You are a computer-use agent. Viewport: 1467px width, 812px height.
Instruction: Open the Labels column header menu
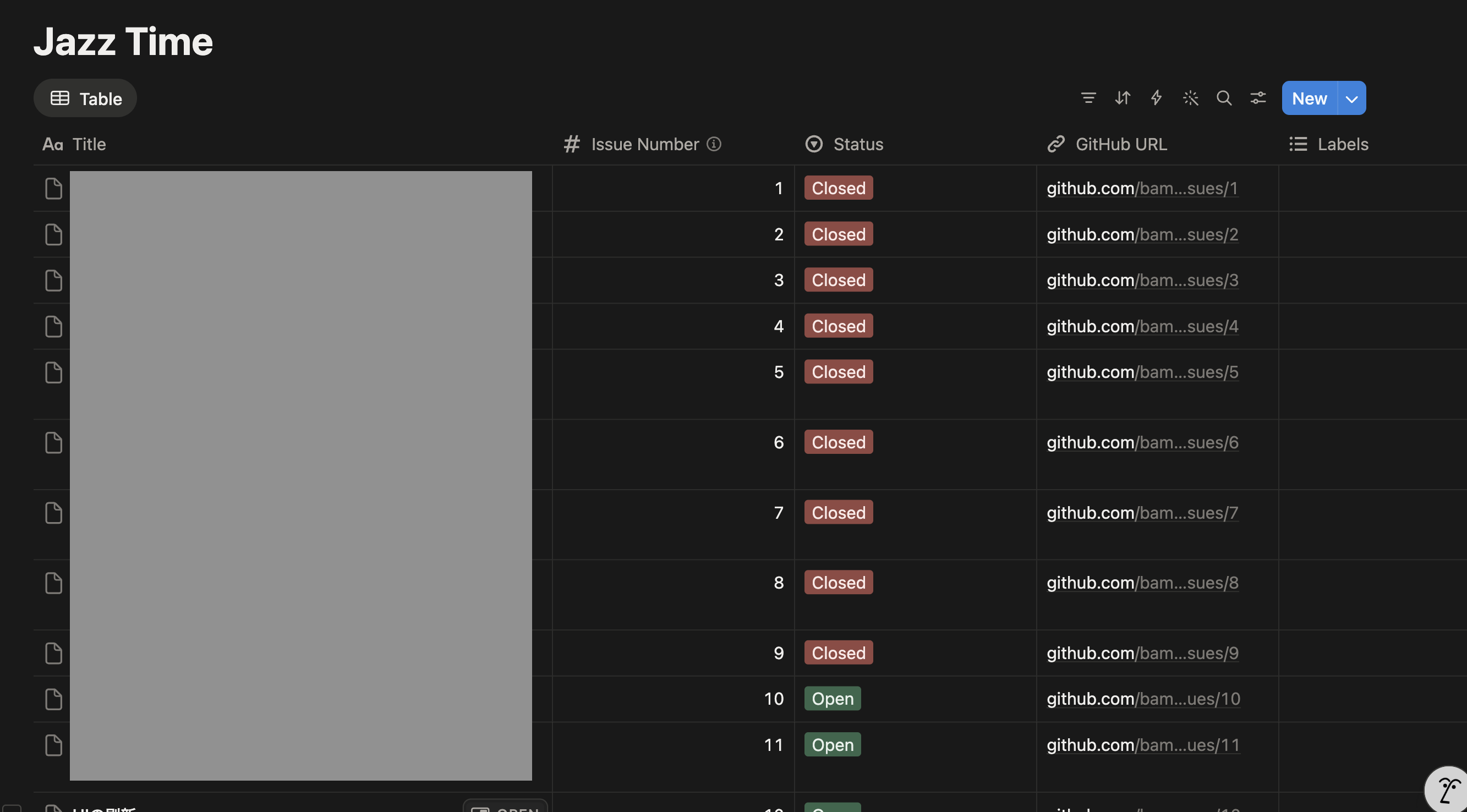pos(1329,144)
